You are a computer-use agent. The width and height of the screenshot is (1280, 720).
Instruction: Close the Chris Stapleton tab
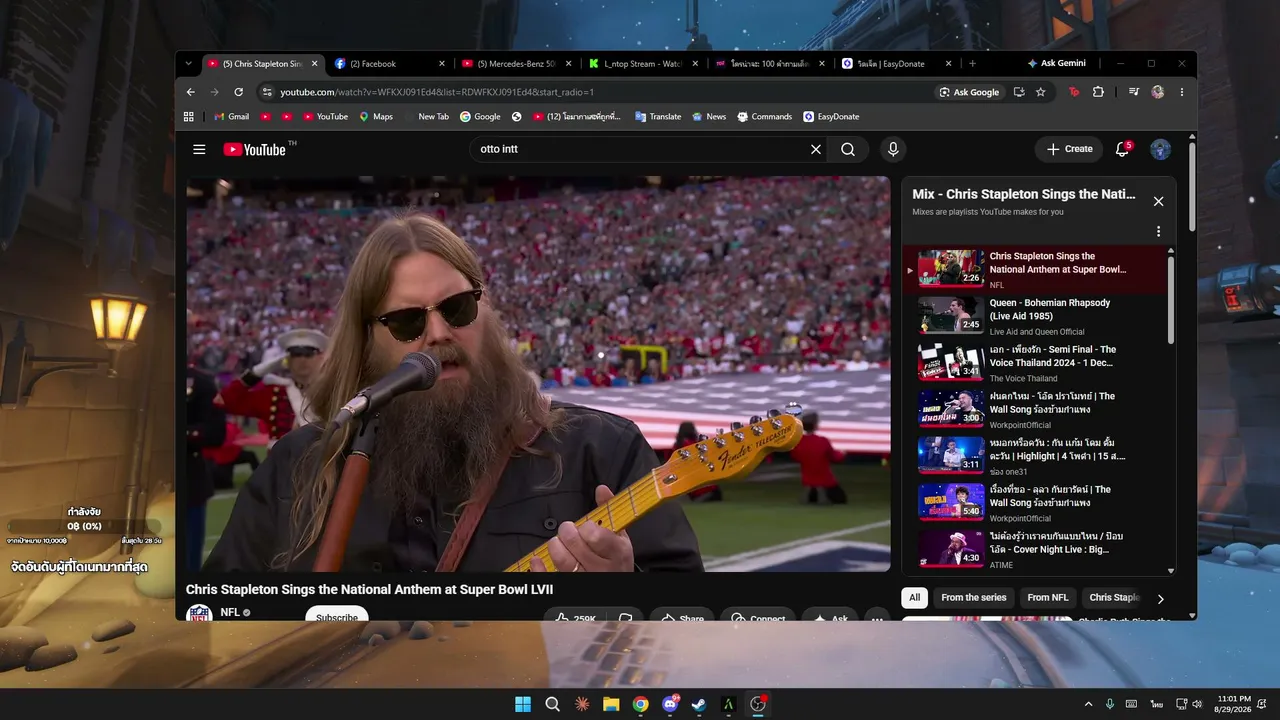pos(314,63)
